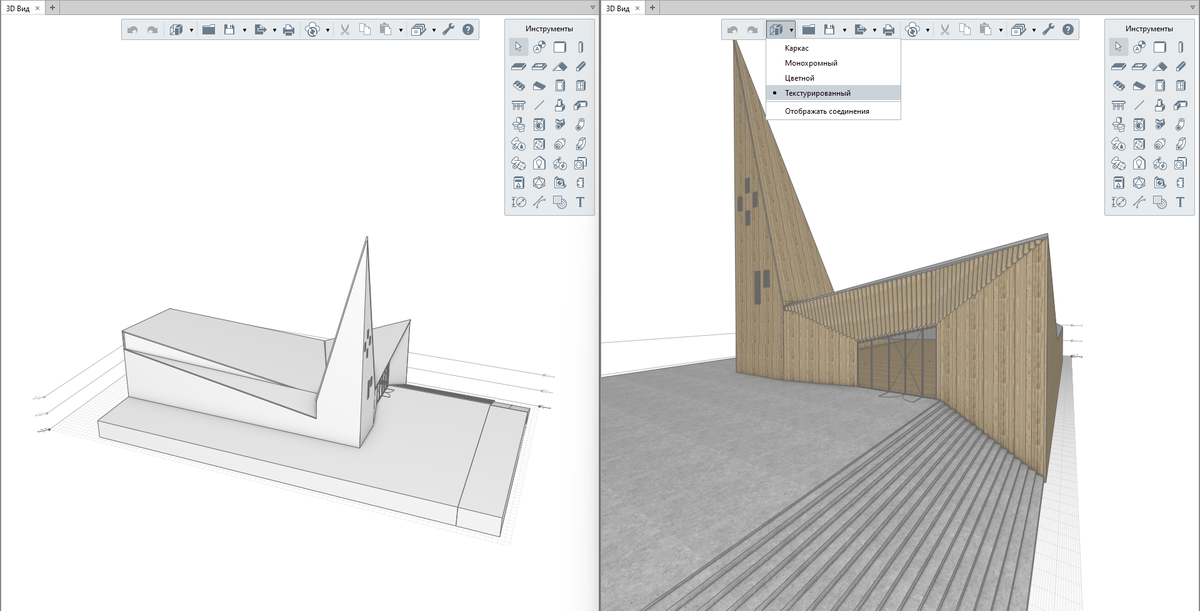1200x611 pixels.
Task: Open the pane menu arrow at far top right
Action: click(x=1193, y=7)
